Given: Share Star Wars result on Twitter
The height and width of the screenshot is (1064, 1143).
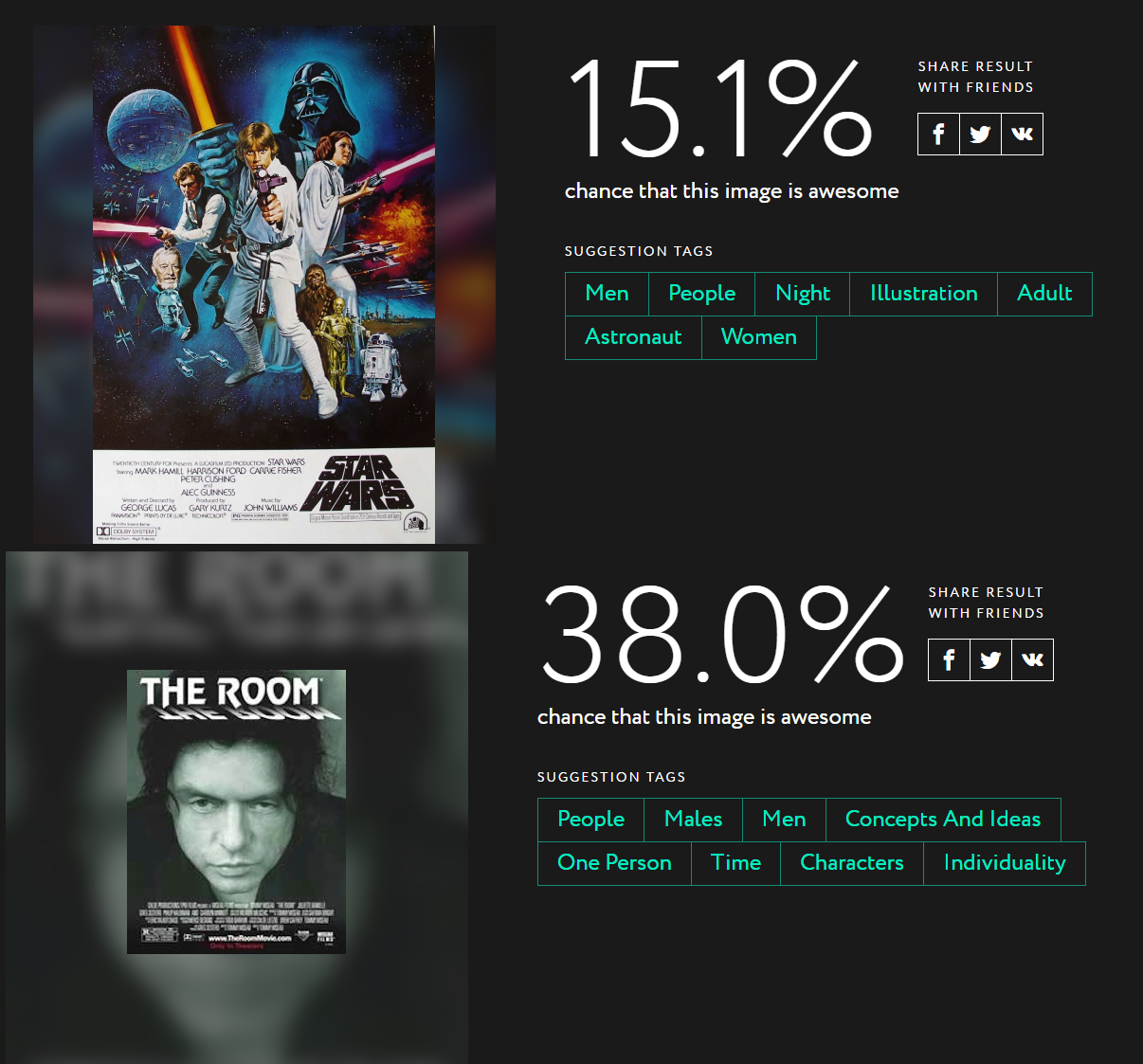Looking at the screenshot, I should (x=980, y=134).
